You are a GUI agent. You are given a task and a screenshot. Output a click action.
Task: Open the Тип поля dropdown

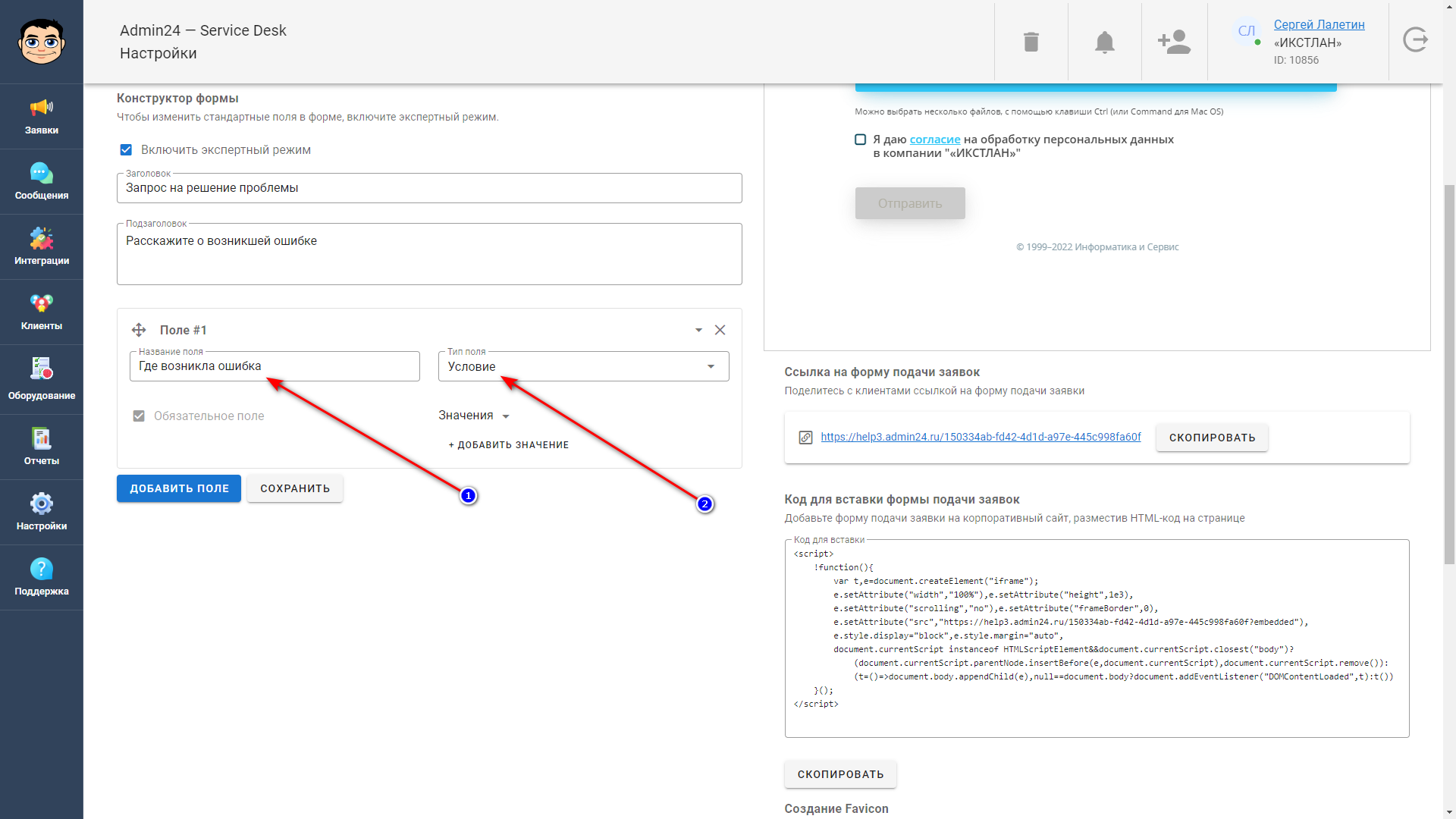583,366
